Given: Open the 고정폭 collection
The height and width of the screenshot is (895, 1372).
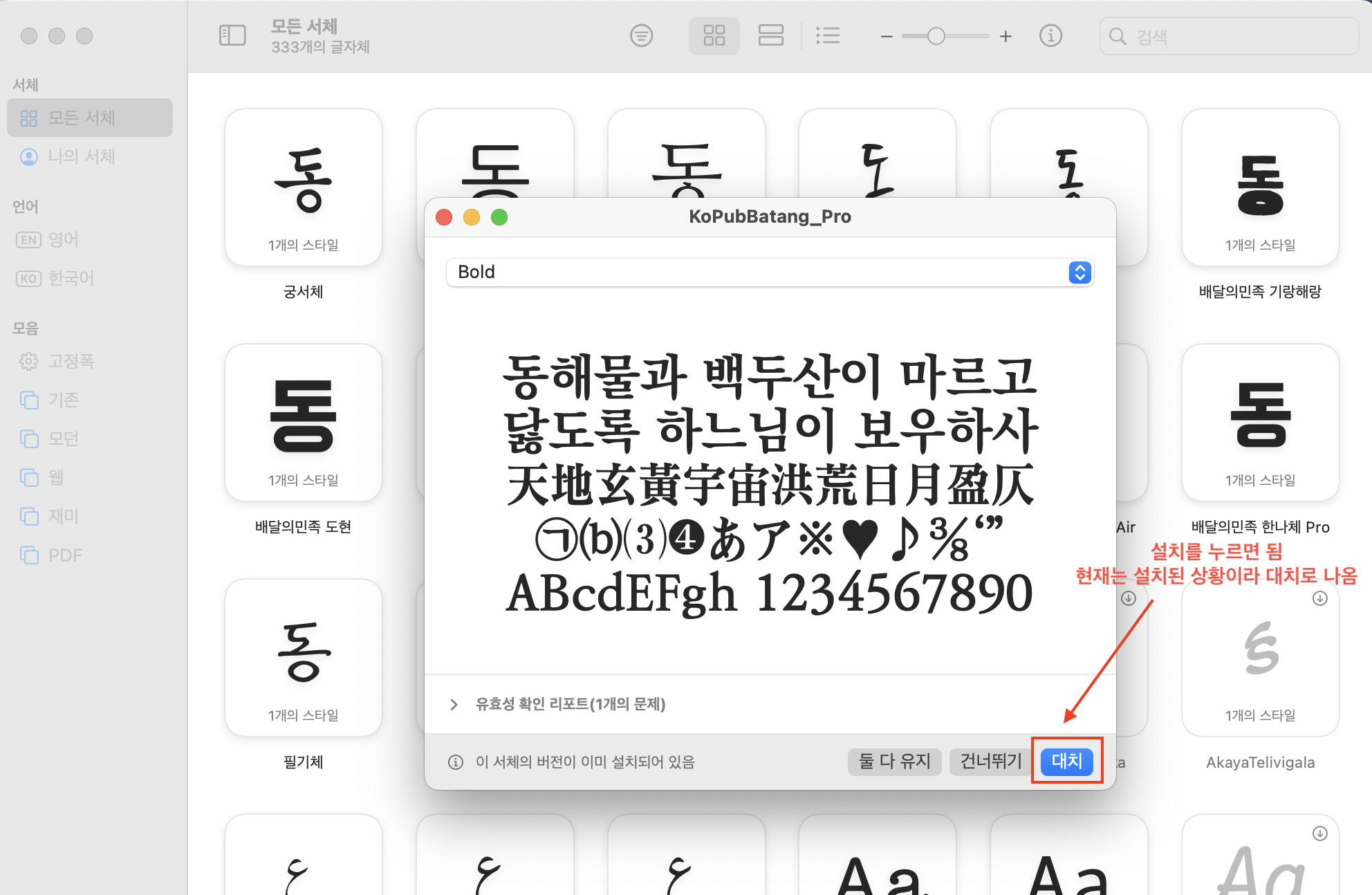Looking at the screenshot, I should pos(71,361).
